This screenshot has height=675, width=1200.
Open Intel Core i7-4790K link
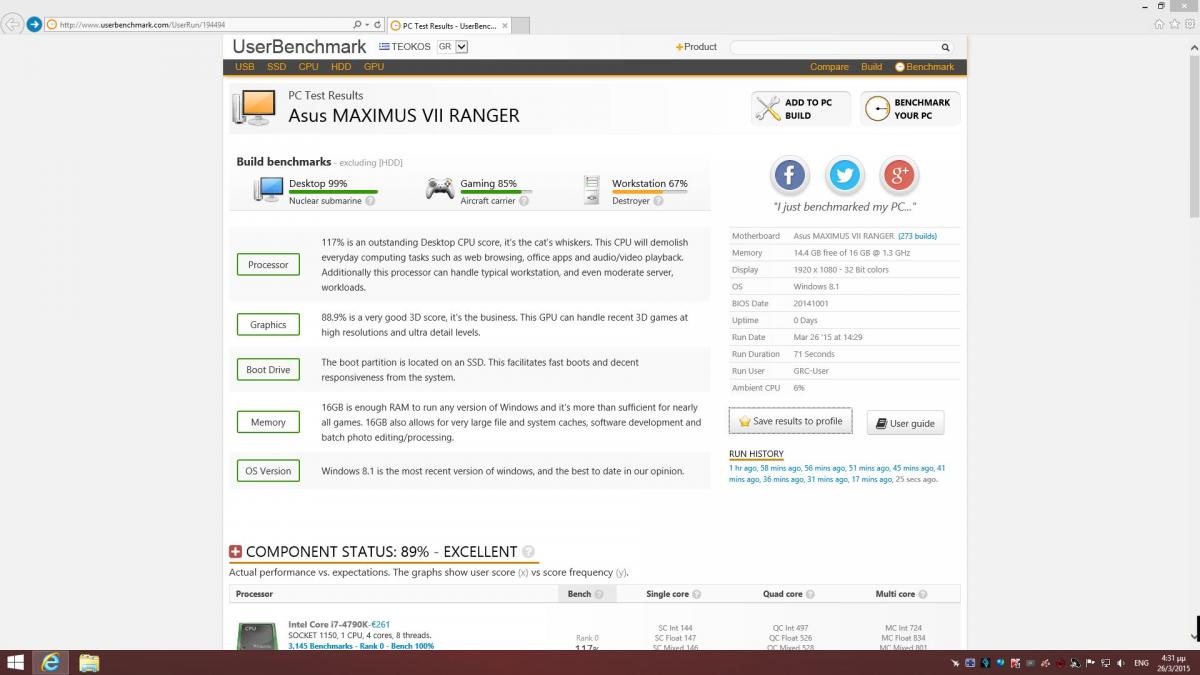pyautogui.click(x=328, y=624)
